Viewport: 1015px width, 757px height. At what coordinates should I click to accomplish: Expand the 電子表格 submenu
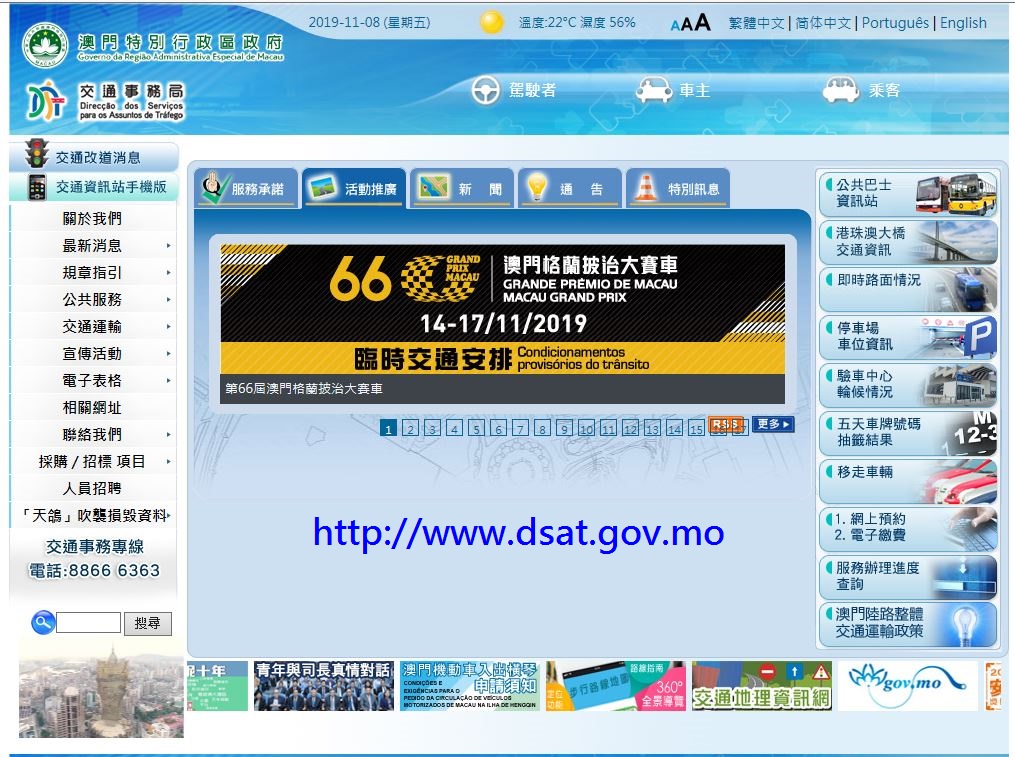point(92,381)
